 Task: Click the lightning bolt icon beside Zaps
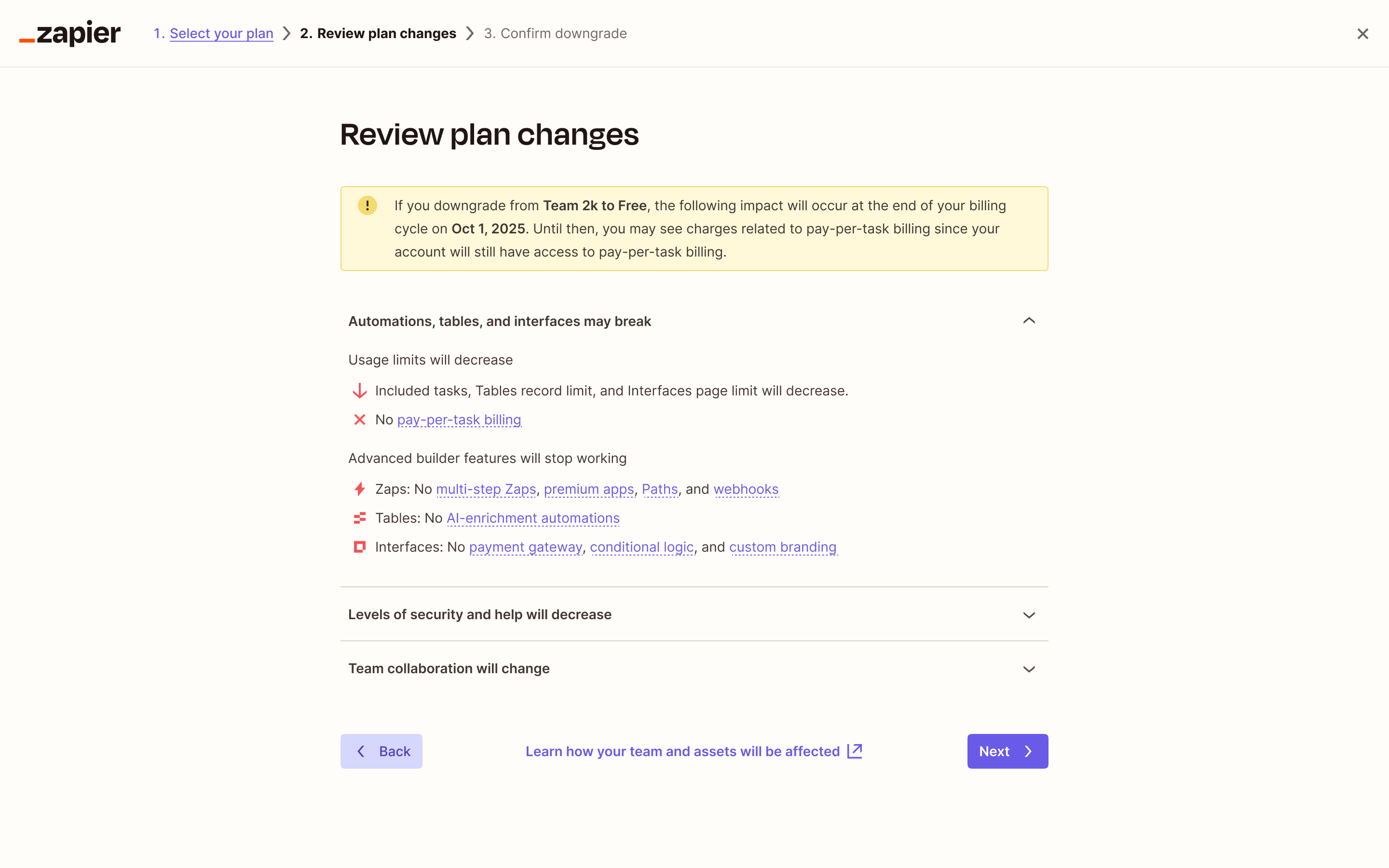pyautogui.click(x=359, y=488)
